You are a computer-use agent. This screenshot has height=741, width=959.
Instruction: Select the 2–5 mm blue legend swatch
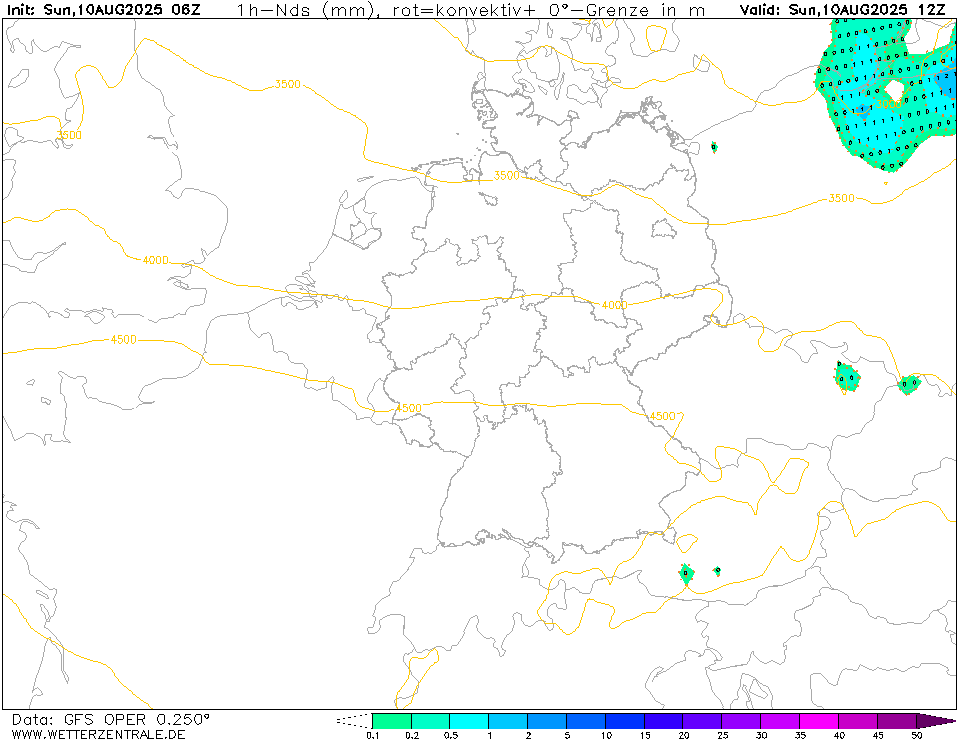pos(547,721)
